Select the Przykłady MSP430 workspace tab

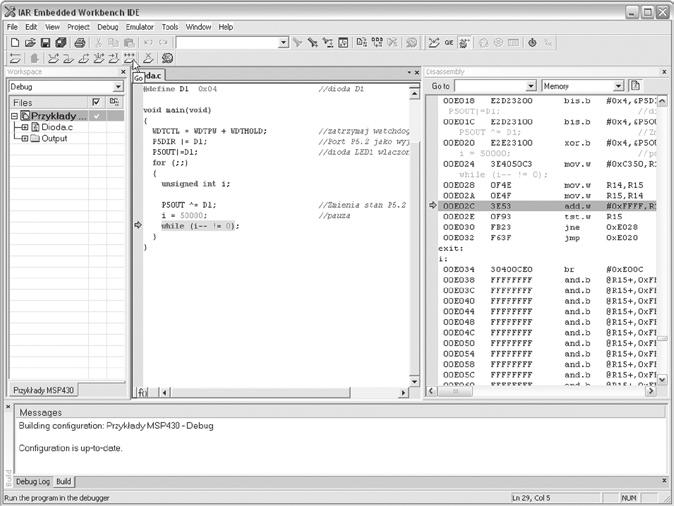tap(43, 390)
